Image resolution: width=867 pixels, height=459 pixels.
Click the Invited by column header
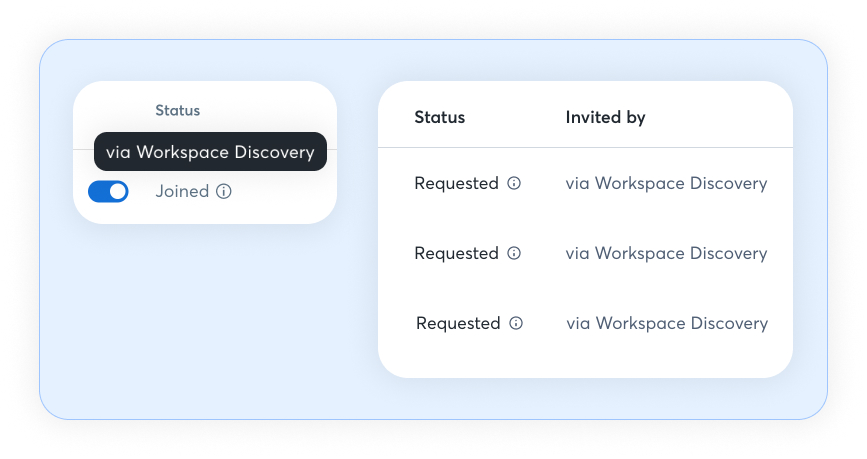[605, 117]
